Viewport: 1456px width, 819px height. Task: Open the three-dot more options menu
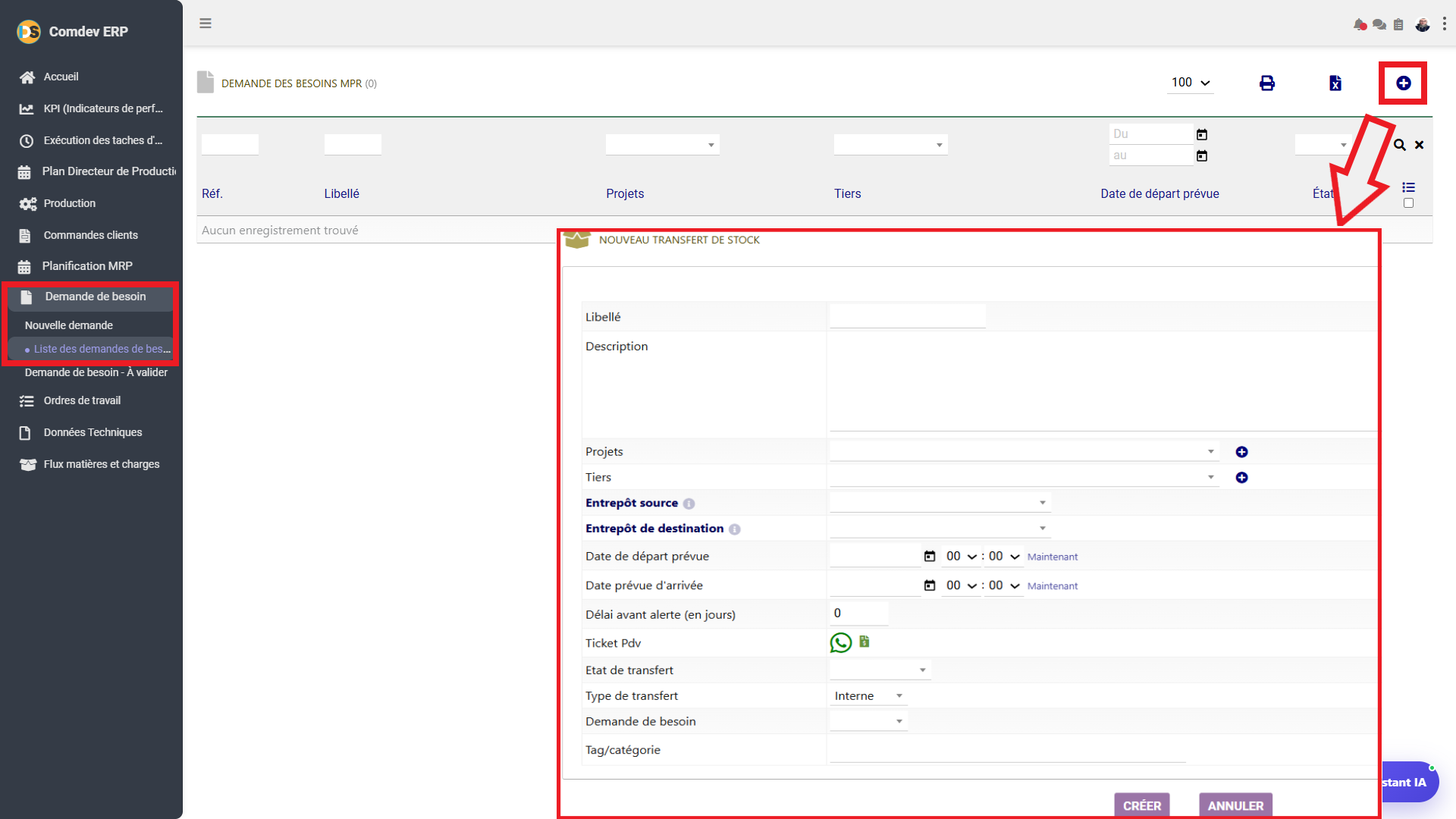pos(1444,24)
